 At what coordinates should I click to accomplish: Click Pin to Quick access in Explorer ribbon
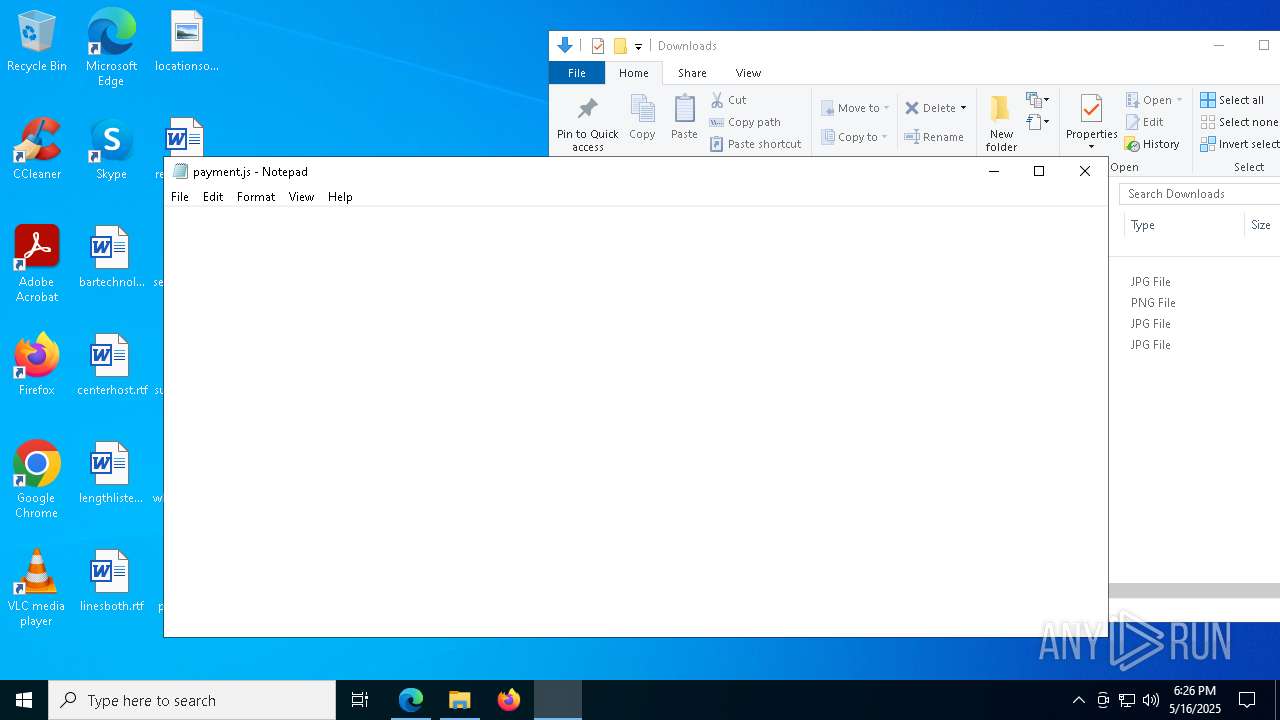[588, 124]
